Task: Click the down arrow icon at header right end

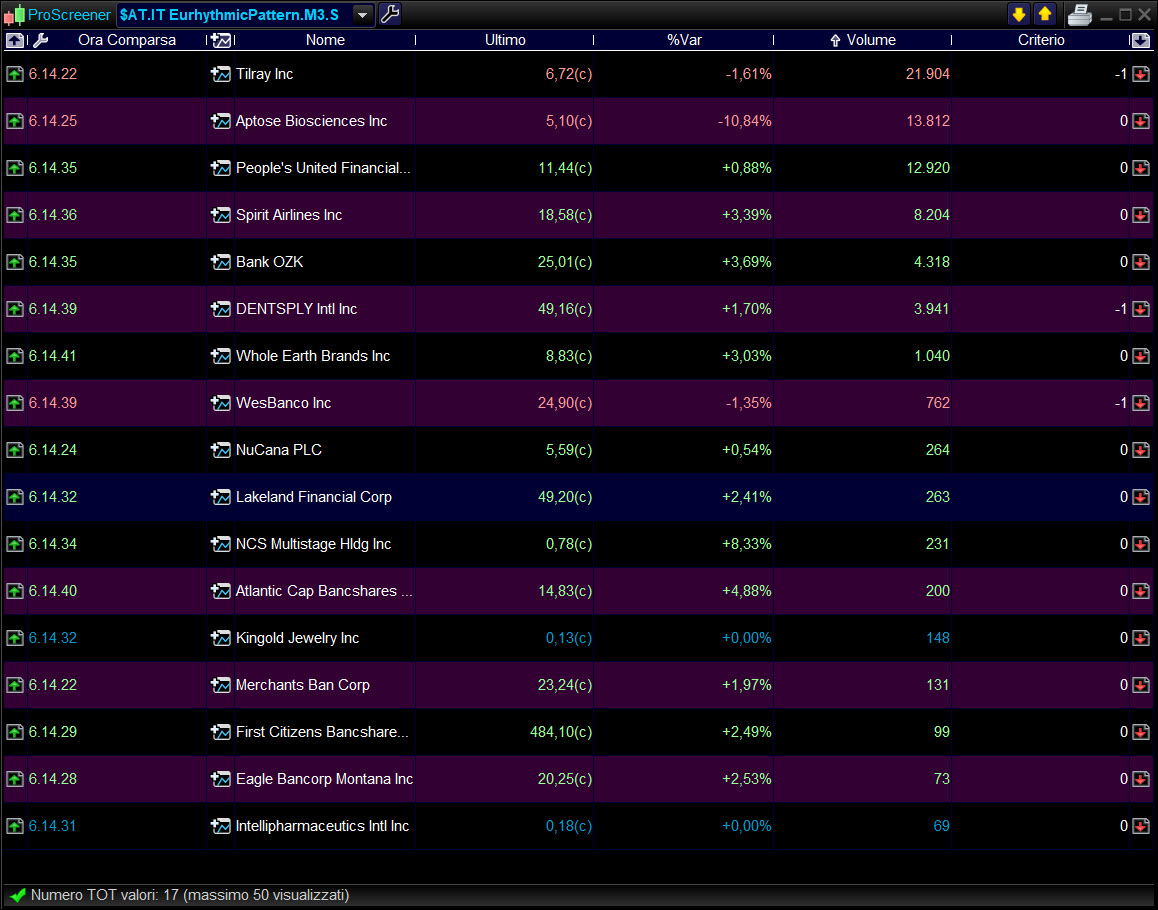Action: (x=1140, y=41)
